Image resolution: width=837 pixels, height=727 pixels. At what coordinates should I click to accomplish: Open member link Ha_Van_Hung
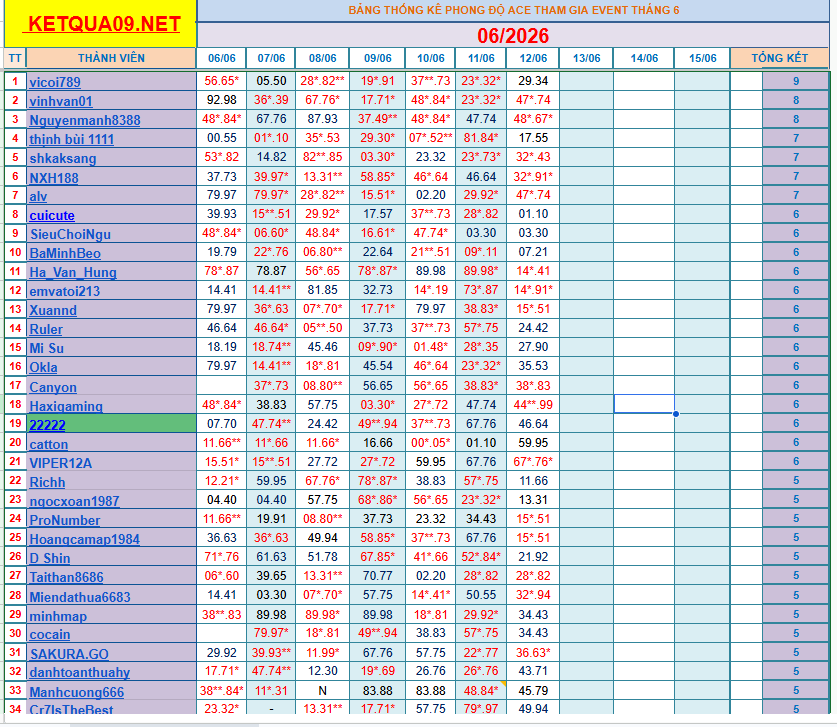coord(73,272)
